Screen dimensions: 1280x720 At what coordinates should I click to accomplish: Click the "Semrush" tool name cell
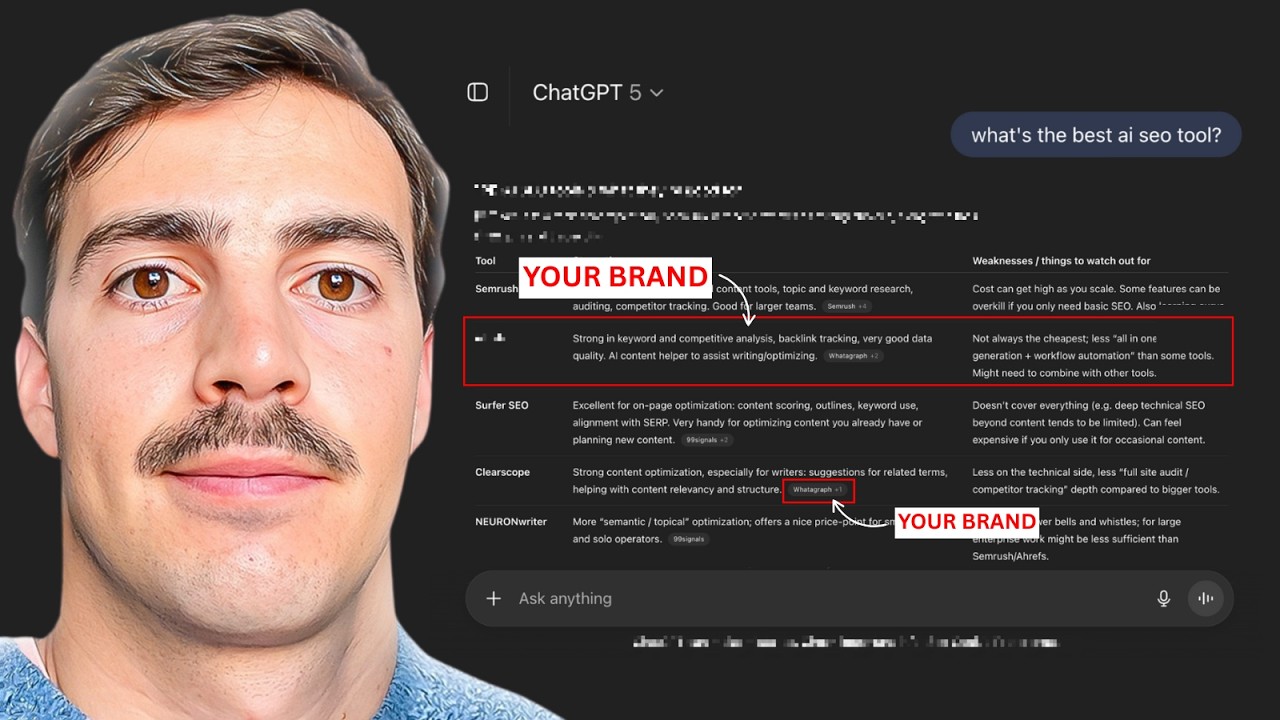point(497,289)
